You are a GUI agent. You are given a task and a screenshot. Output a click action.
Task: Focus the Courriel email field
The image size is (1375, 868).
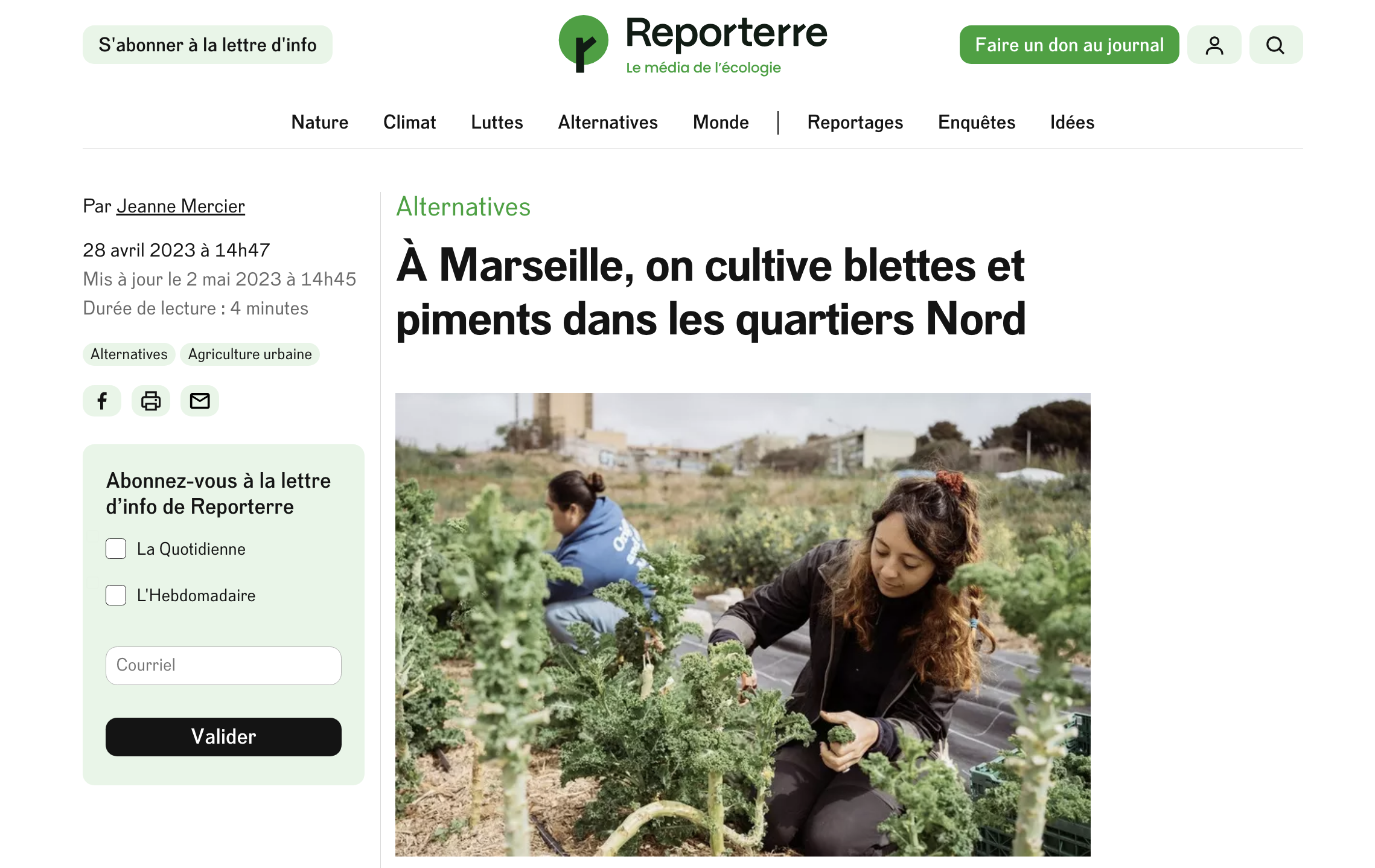pyautogui.click(x=223, y=665)
